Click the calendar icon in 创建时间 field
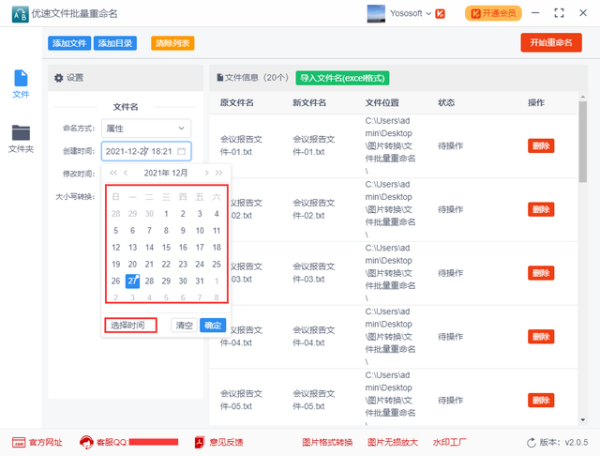The image size is (600, 456). click(181, 152)
